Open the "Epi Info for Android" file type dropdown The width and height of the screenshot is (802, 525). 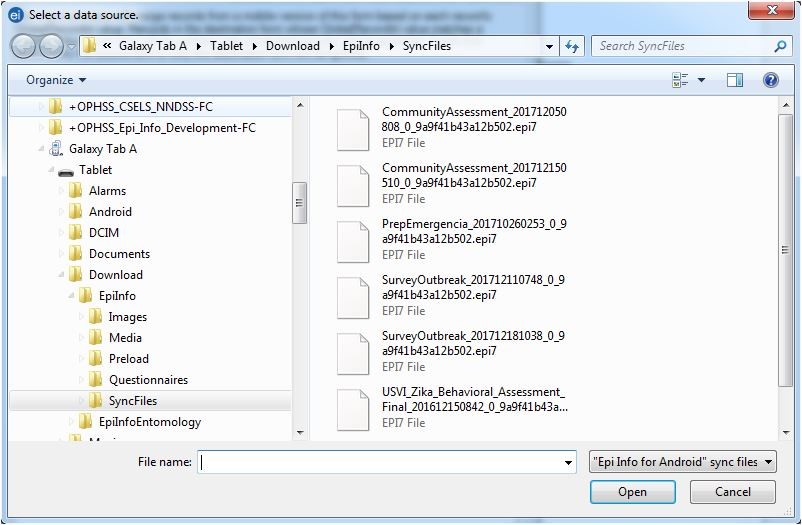click(x=683, y=462)
